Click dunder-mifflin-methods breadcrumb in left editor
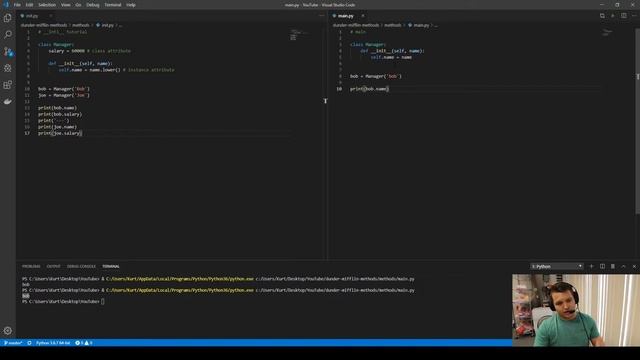 coord(44,25)
